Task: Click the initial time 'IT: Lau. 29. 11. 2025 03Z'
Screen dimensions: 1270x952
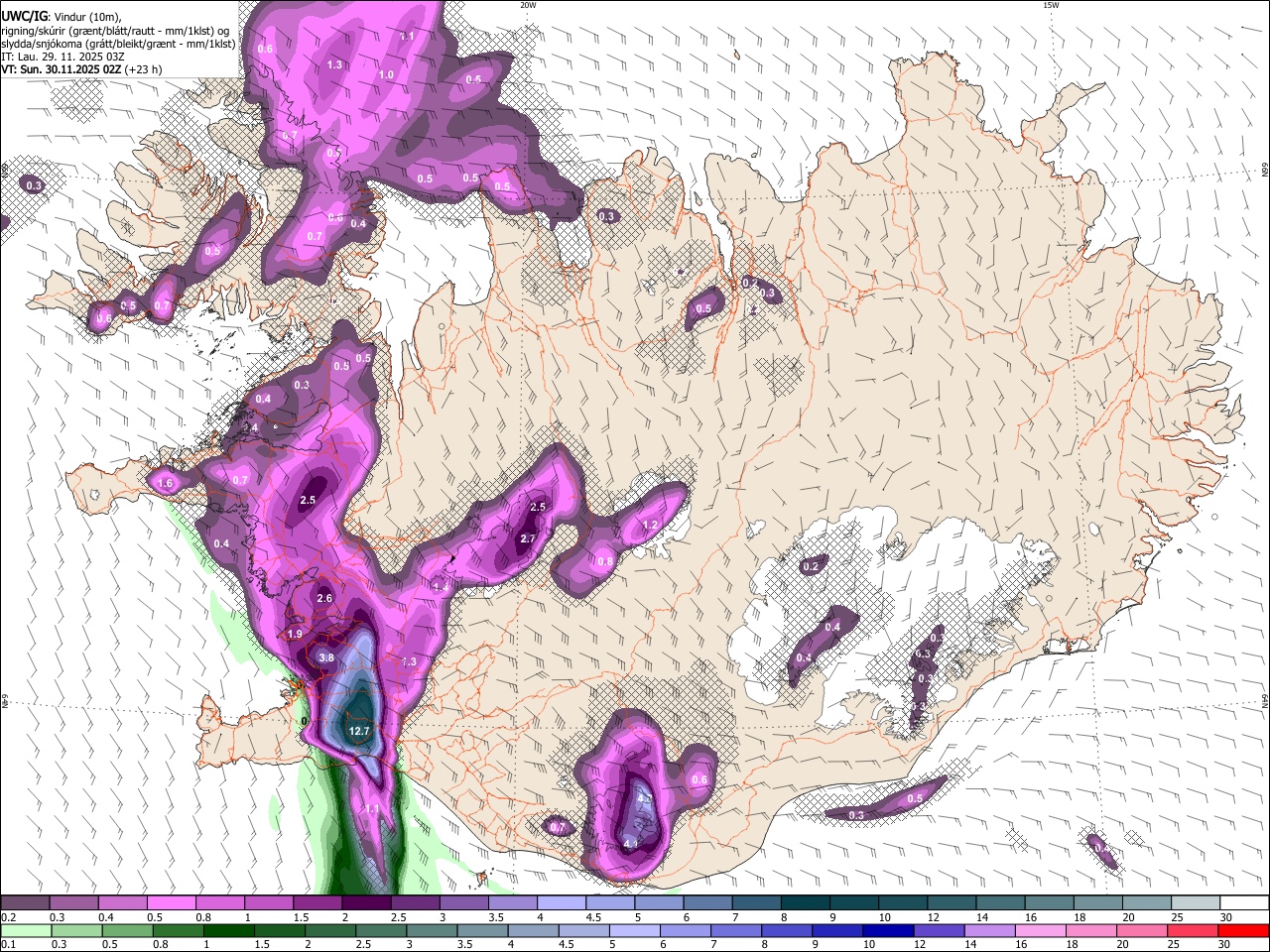Action: pos(63,57)
